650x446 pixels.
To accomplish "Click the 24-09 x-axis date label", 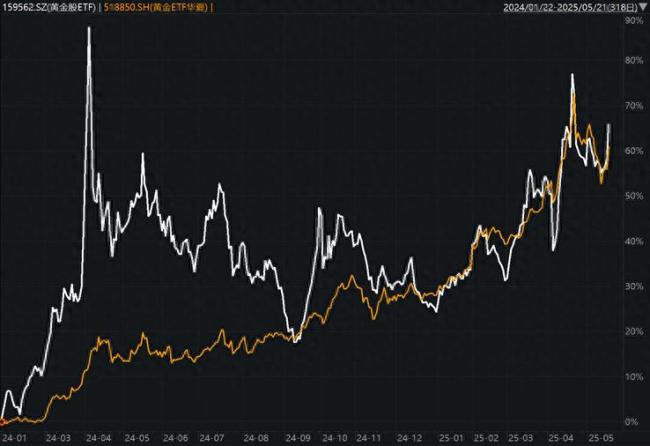I will (x=298, y=438).
